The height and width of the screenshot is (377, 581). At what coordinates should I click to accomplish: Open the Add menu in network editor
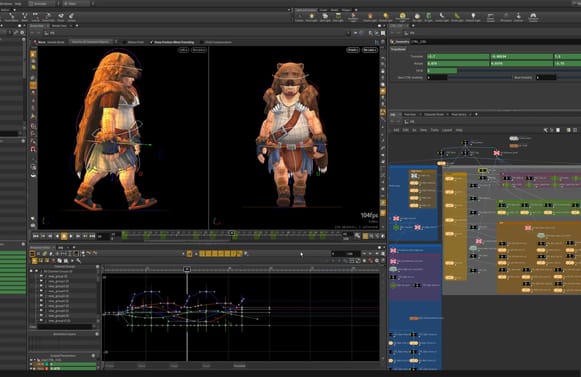point(396,130)
